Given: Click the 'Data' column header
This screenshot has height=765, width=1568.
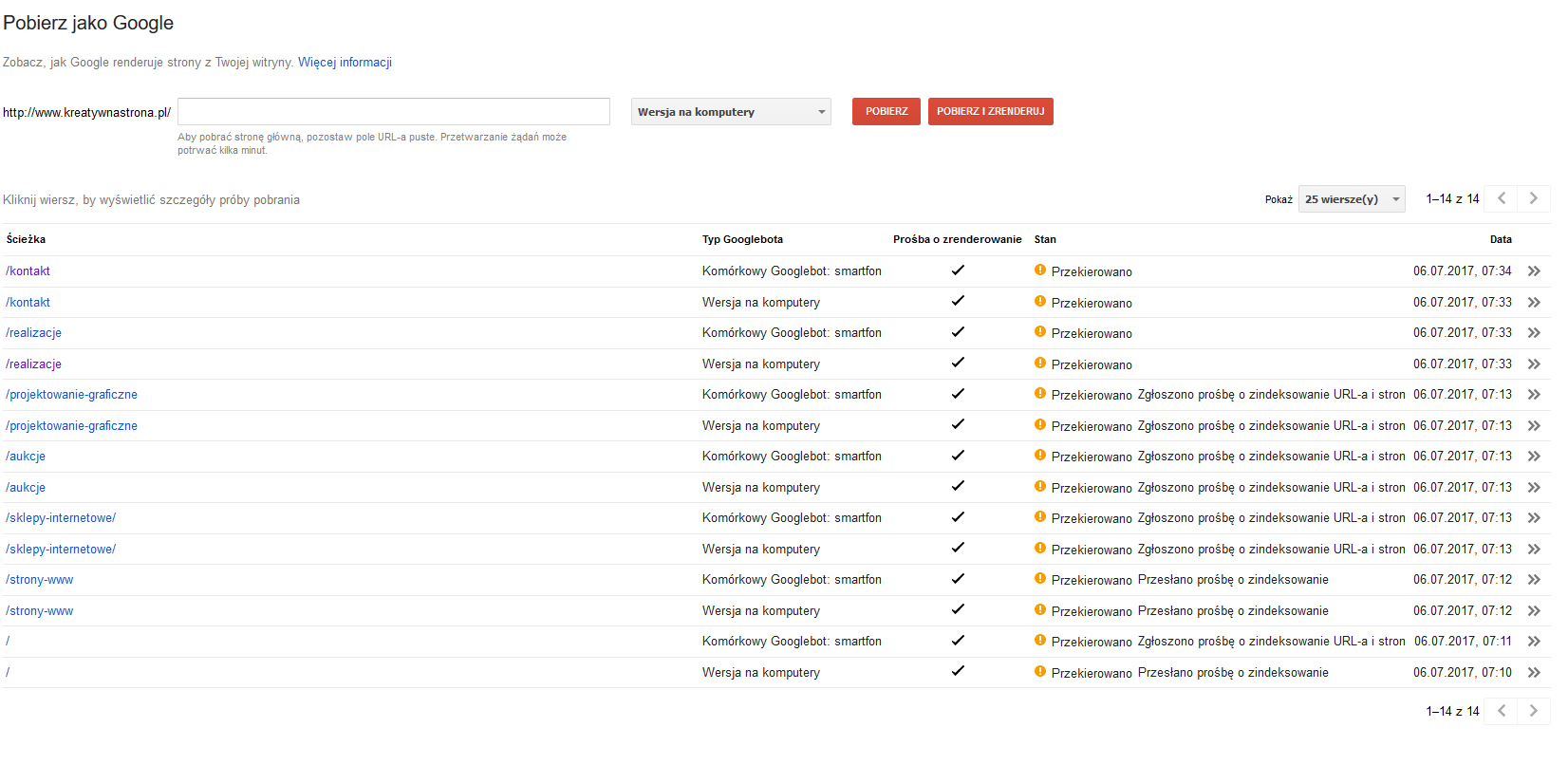Looking at the screenshot, I should point(1500,239).
